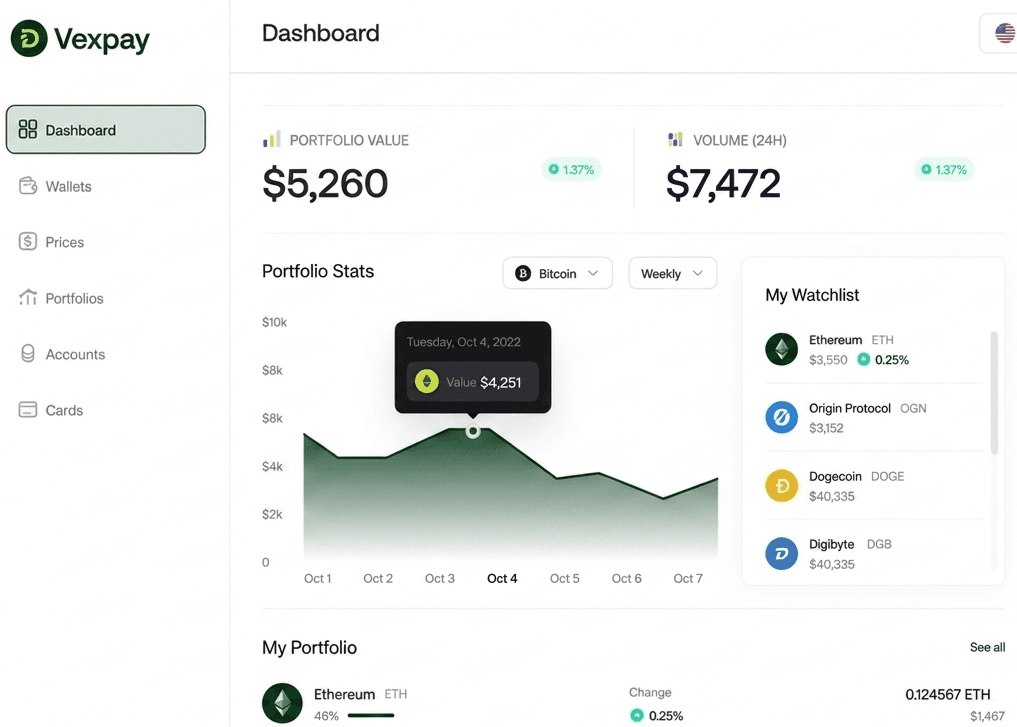Click the Prices dollar icon in sidebar
Viewport: 1017px width, 727px height.
[28, 241]
